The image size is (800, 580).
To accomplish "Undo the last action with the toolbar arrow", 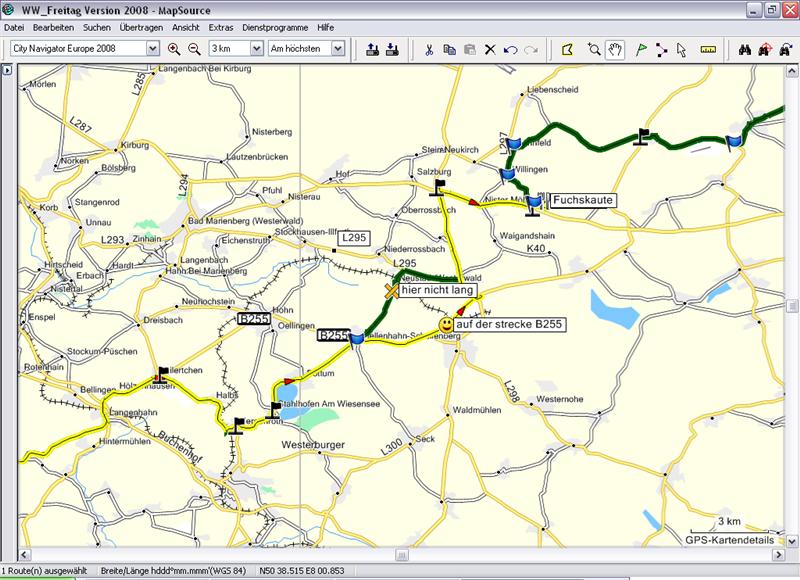I will (x=511, y=49).
